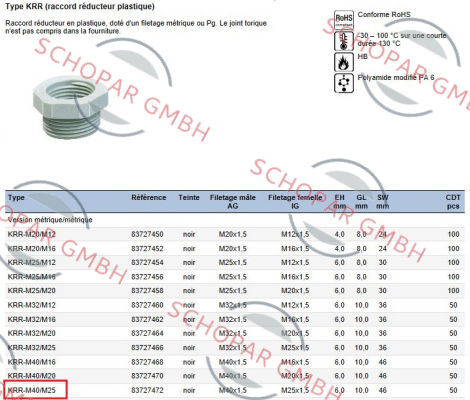This screenshot has height=400, width=470.
Task: Click reference number 83727454
Action: coord(147,263)
